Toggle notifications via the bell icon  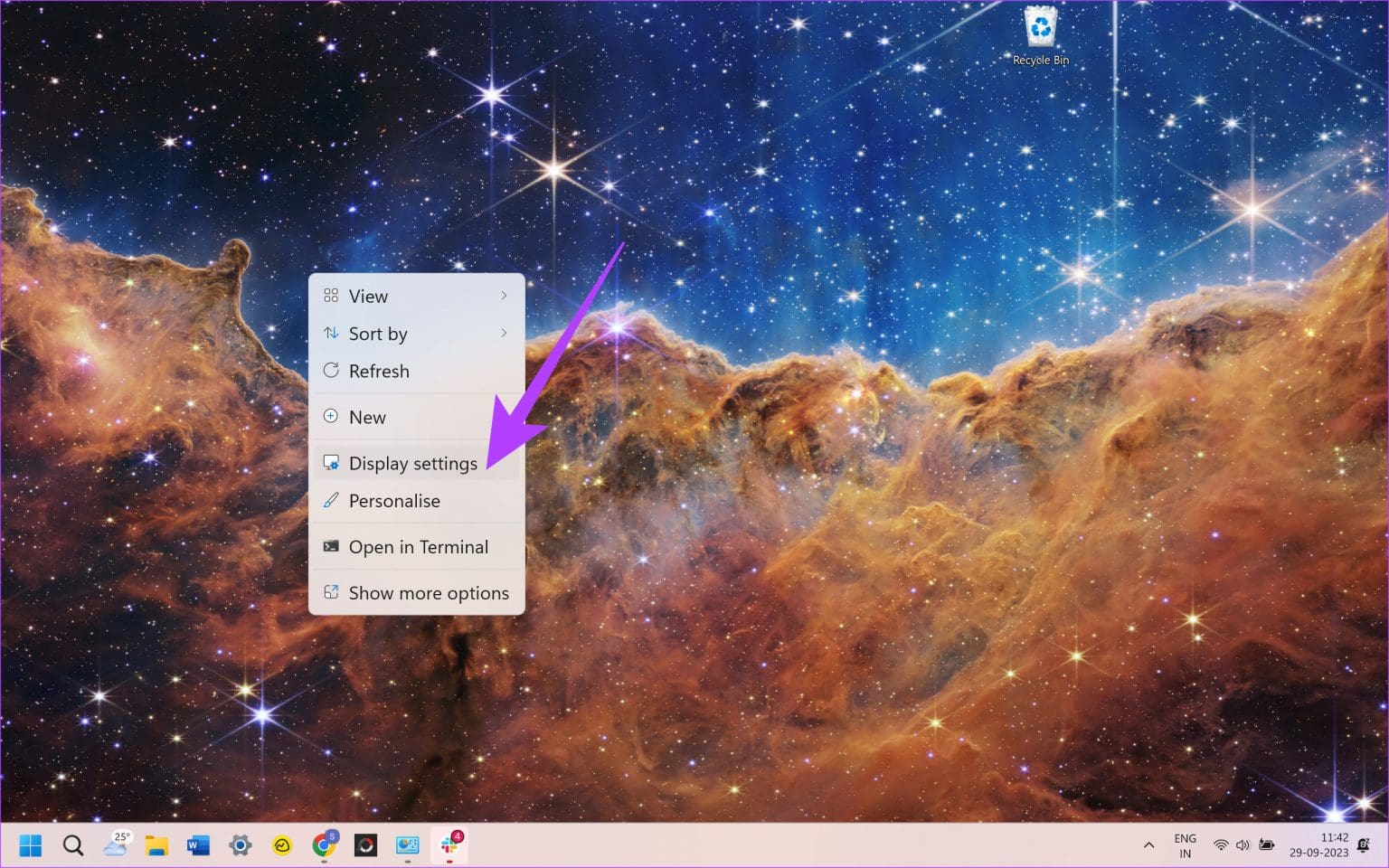tap(1365, 844)
